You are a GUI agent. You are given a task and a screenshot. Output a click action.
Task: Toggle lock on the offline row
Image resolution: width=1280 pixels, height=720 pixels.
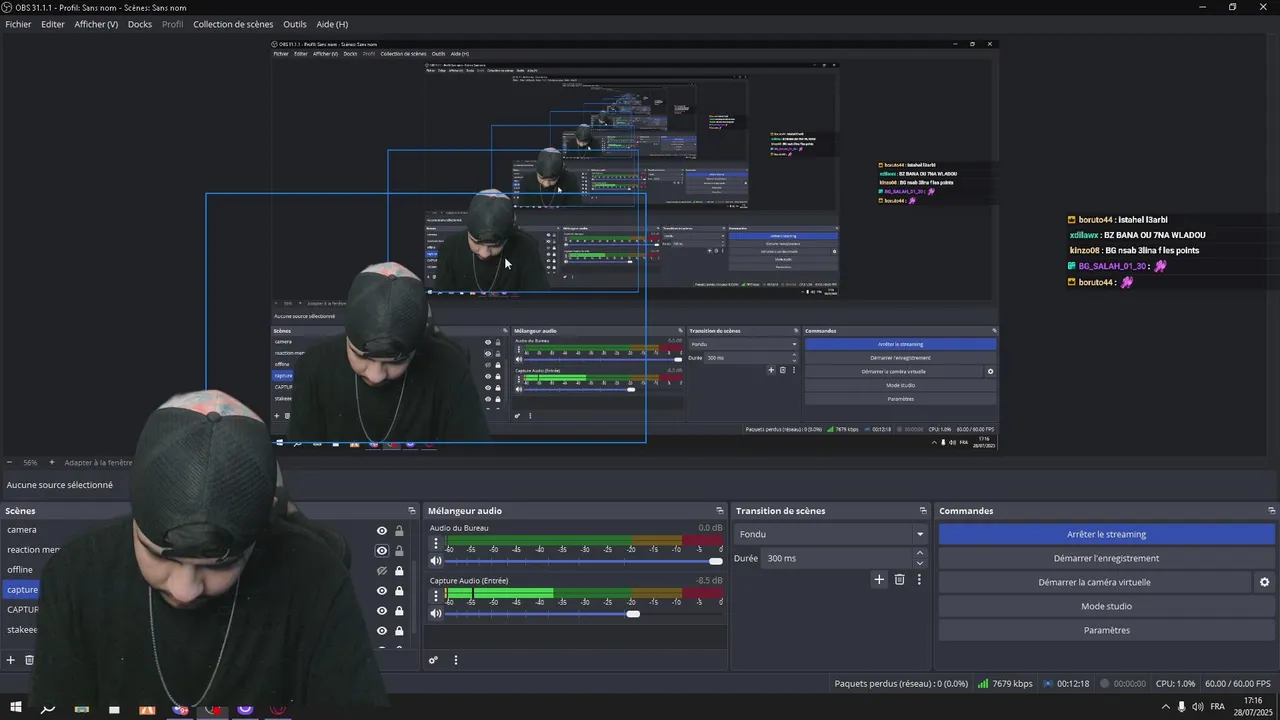tap(399, 571)
